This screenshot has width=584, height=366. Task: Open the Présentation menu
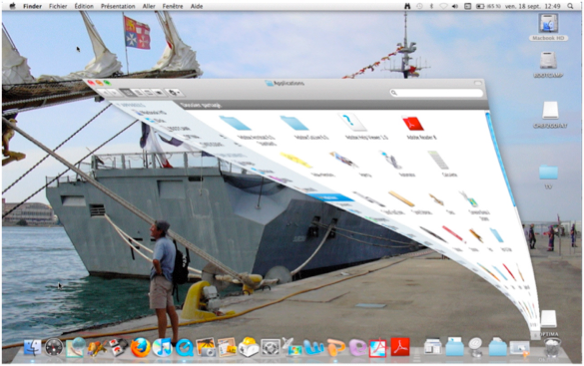[x=118, y=6]
